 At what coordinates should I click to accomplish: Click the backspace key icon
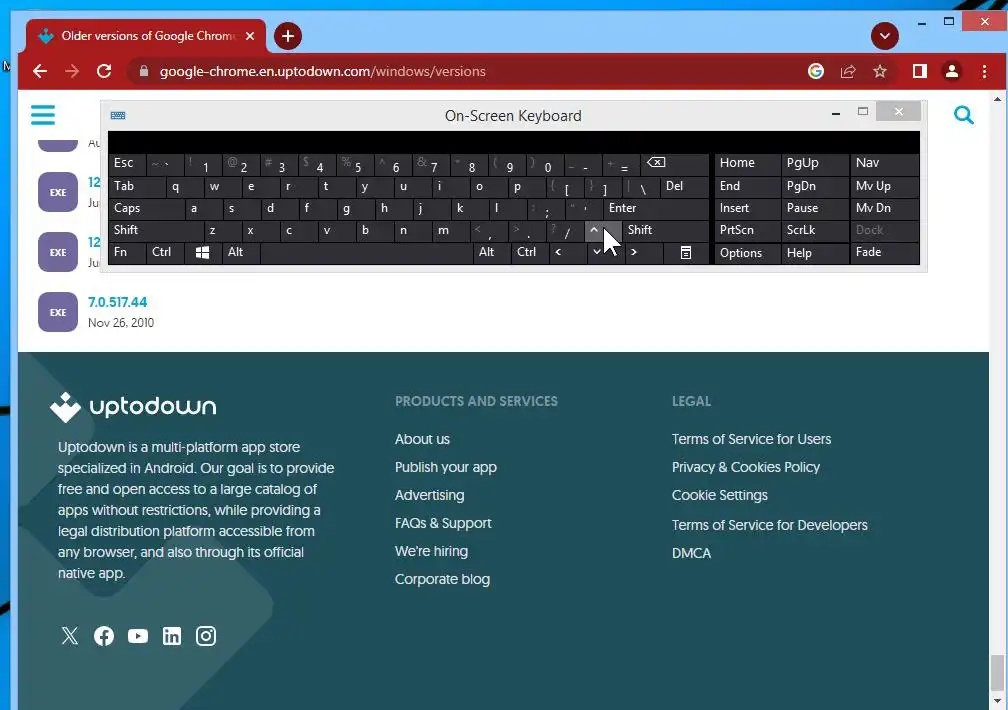coord(675,164)
